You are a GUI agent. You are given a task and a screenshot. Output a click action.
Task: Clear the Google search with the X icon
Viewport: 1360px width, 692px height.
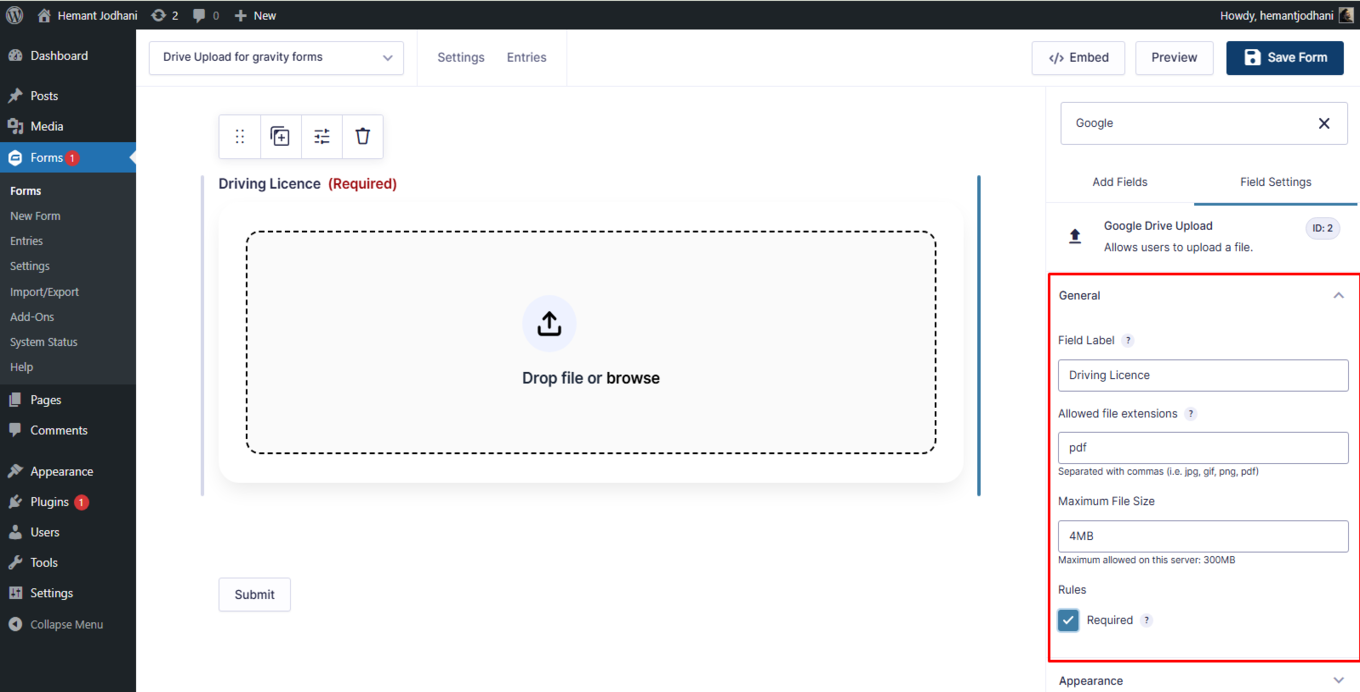[1324, 123]
